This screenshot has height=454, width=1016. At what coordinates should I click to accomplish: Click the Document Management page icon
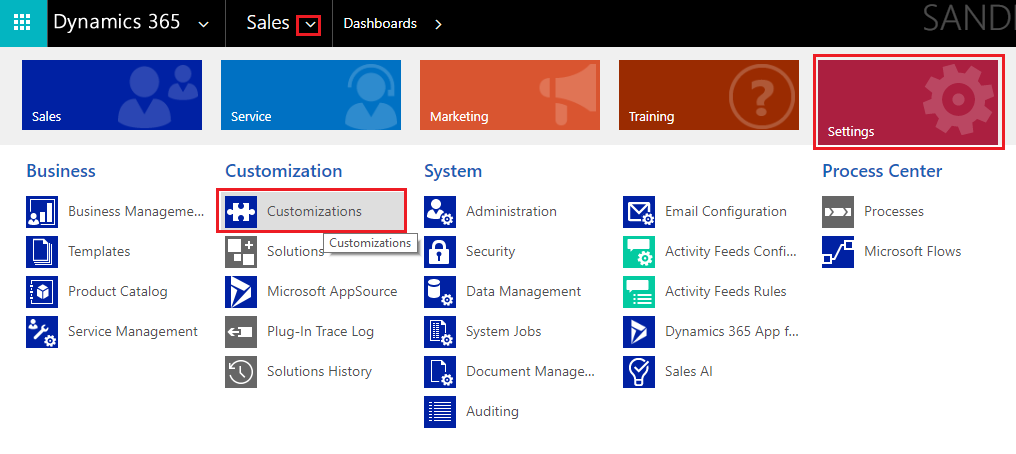pos(440,372)
